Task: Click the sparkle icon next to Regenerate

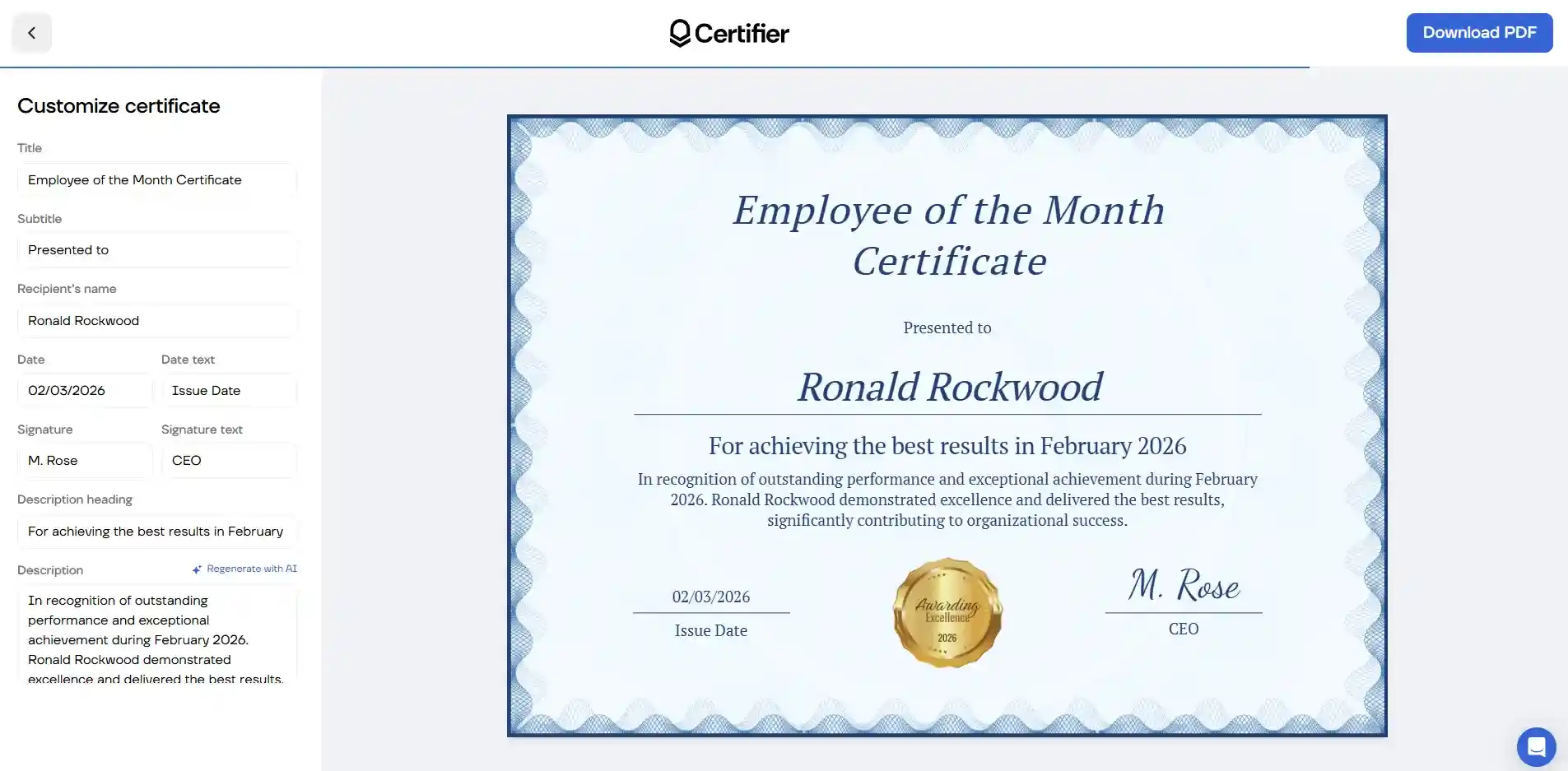Action: (x=196, y=569)
